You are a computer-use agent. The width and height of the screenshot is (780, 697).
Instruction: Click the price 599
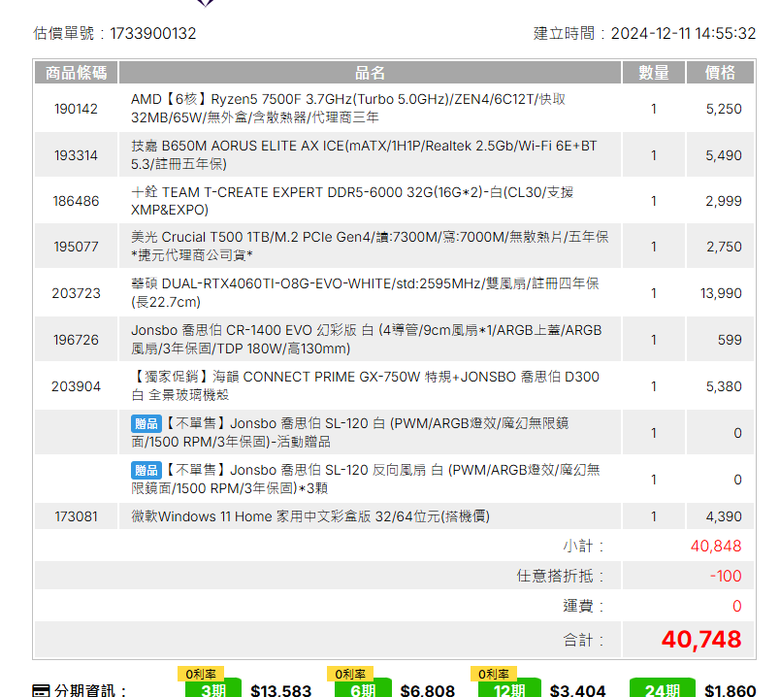coord(730,340)
